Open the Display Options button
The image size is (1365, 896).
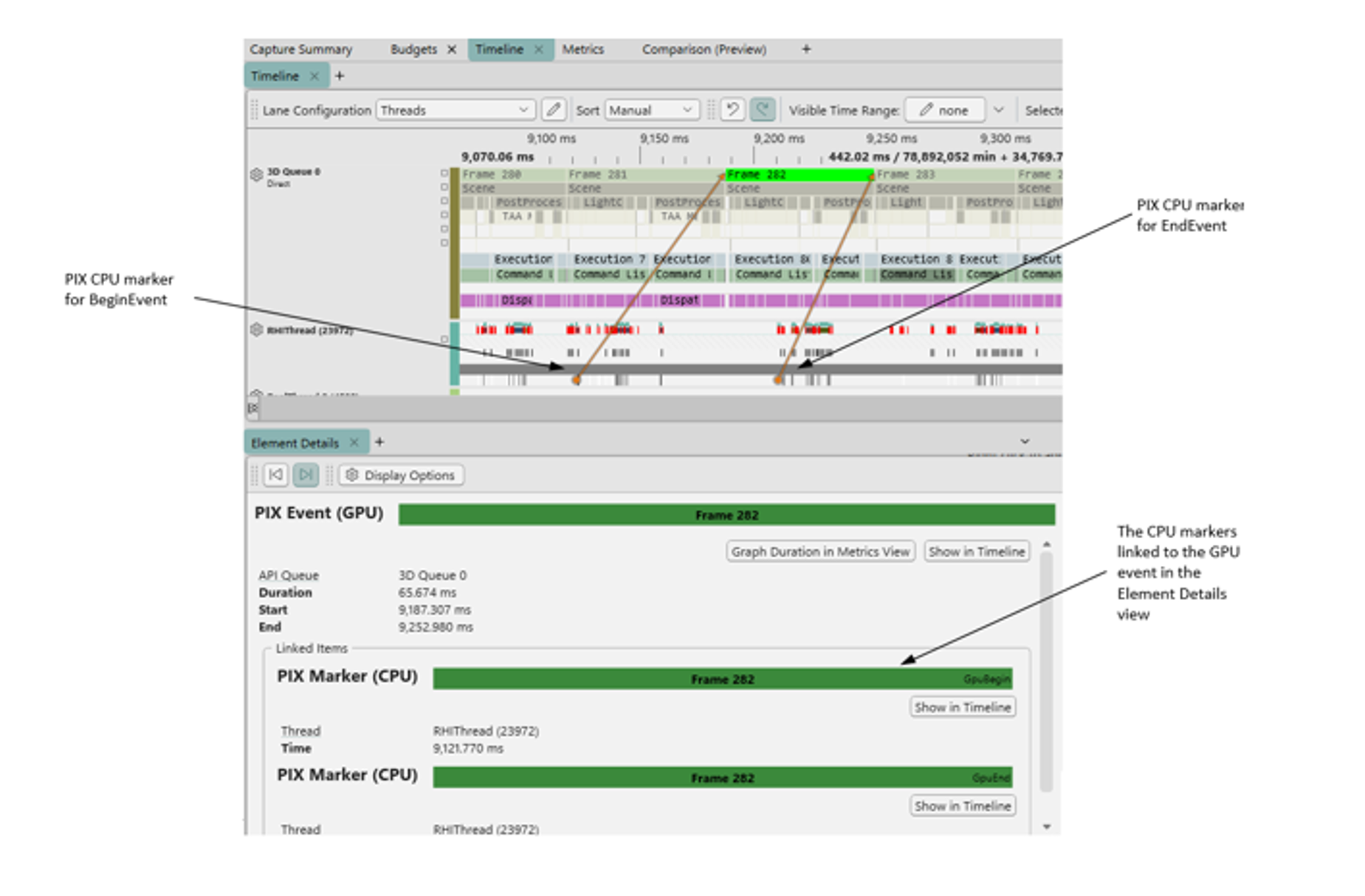[401, 475]
